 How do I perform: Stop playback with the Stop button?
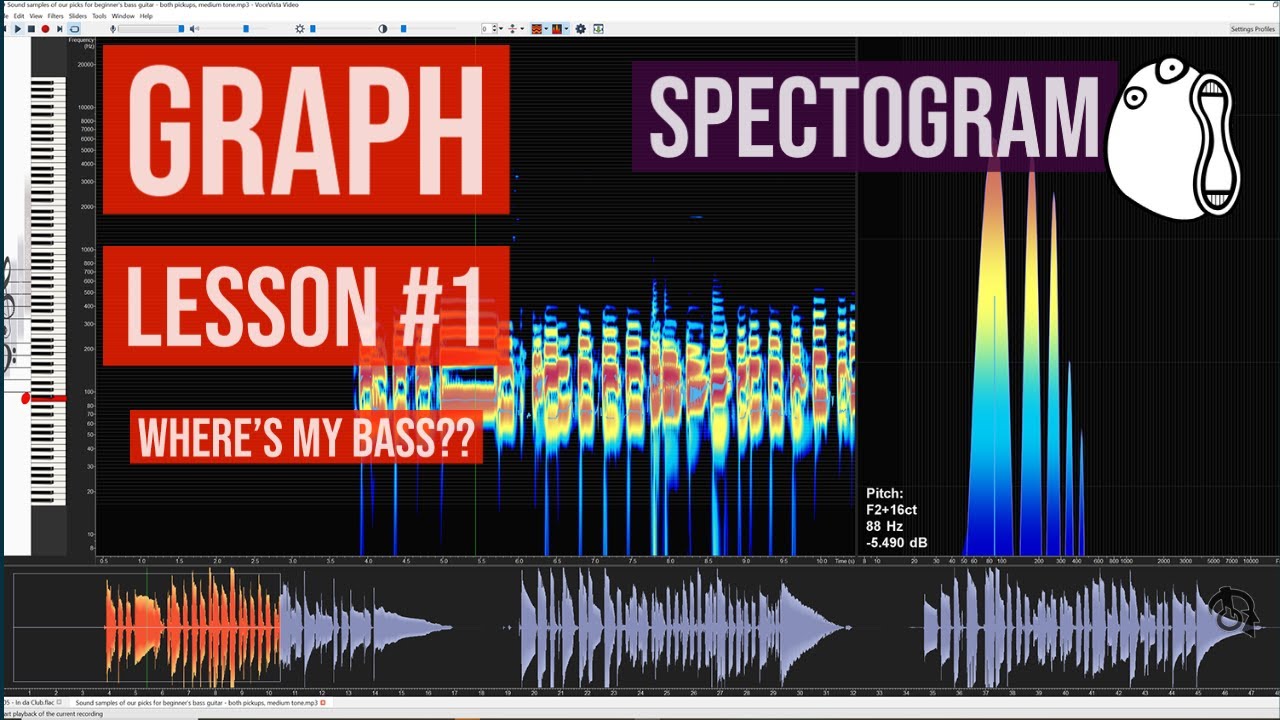31,29
